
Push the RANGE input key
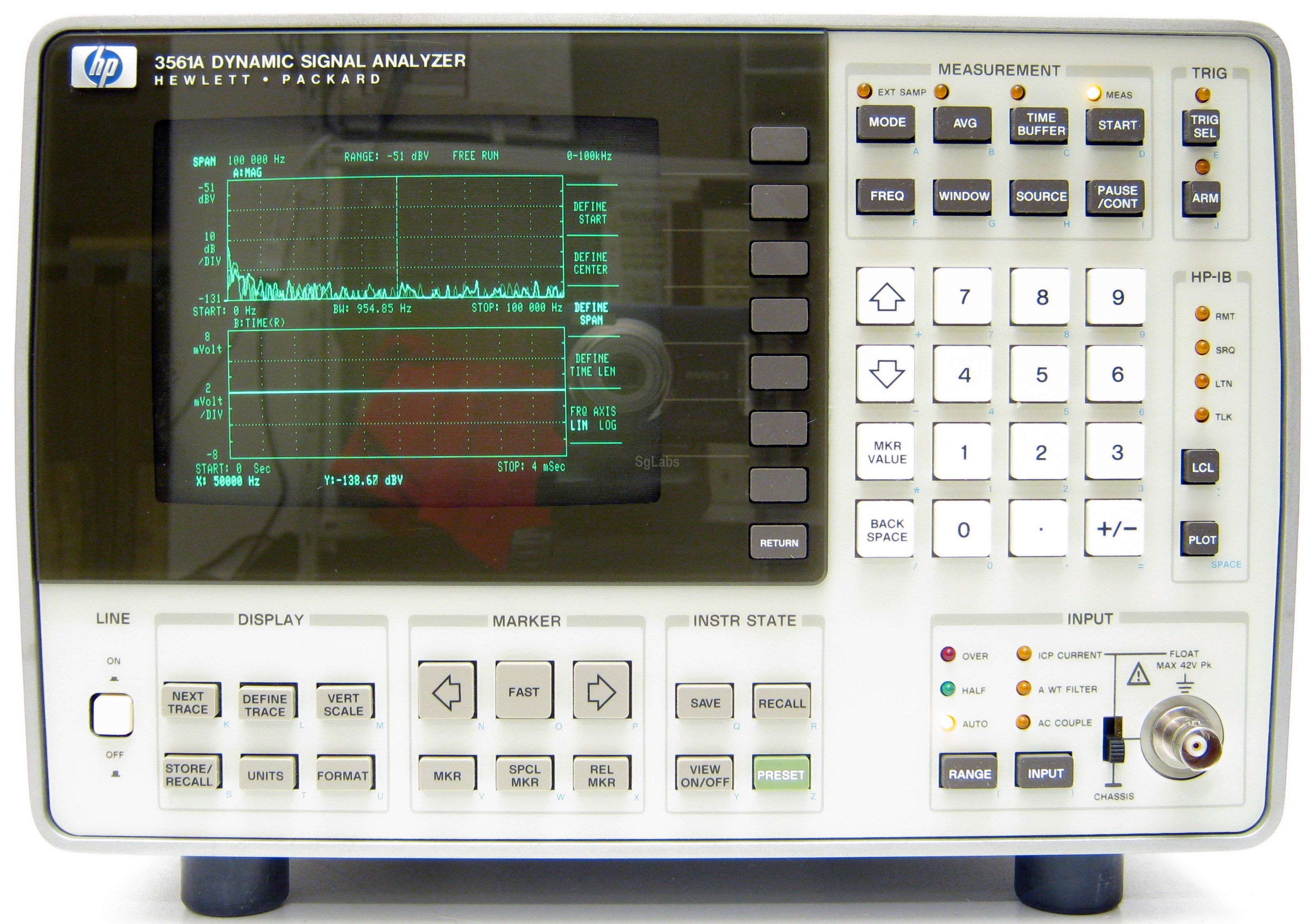pyautogui.click(x=969, y=773)
